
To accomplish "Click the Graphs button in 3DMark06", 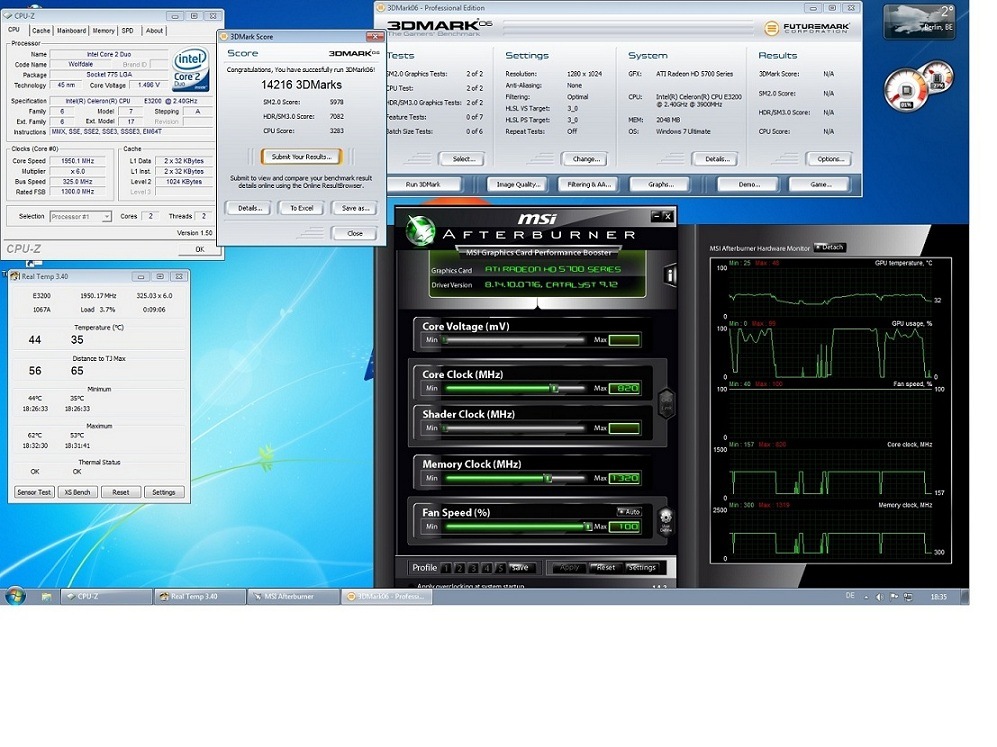I will (661, 184).
